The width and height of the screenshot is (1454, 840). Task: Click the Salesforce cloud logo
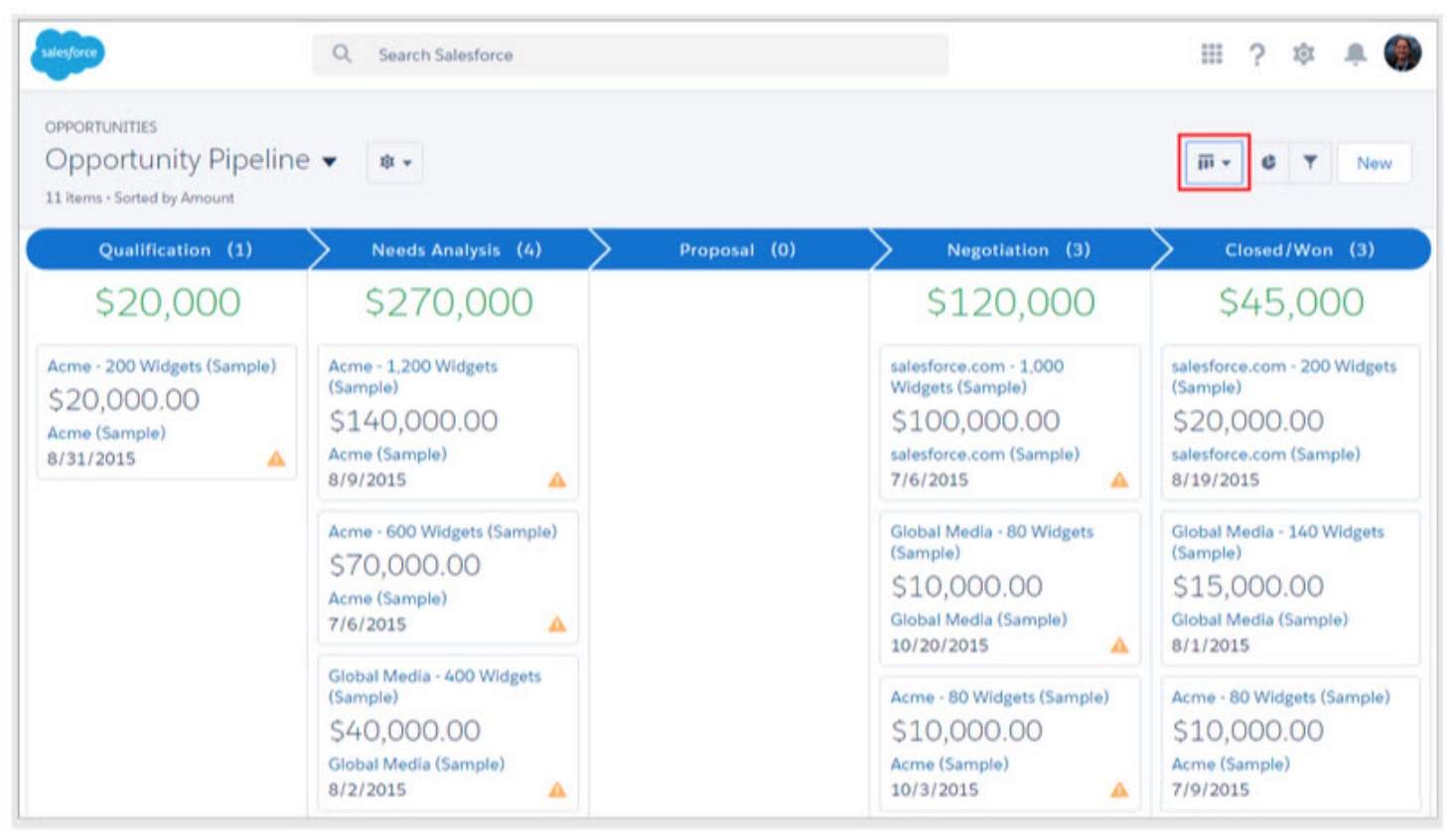[x=68, y=54]
